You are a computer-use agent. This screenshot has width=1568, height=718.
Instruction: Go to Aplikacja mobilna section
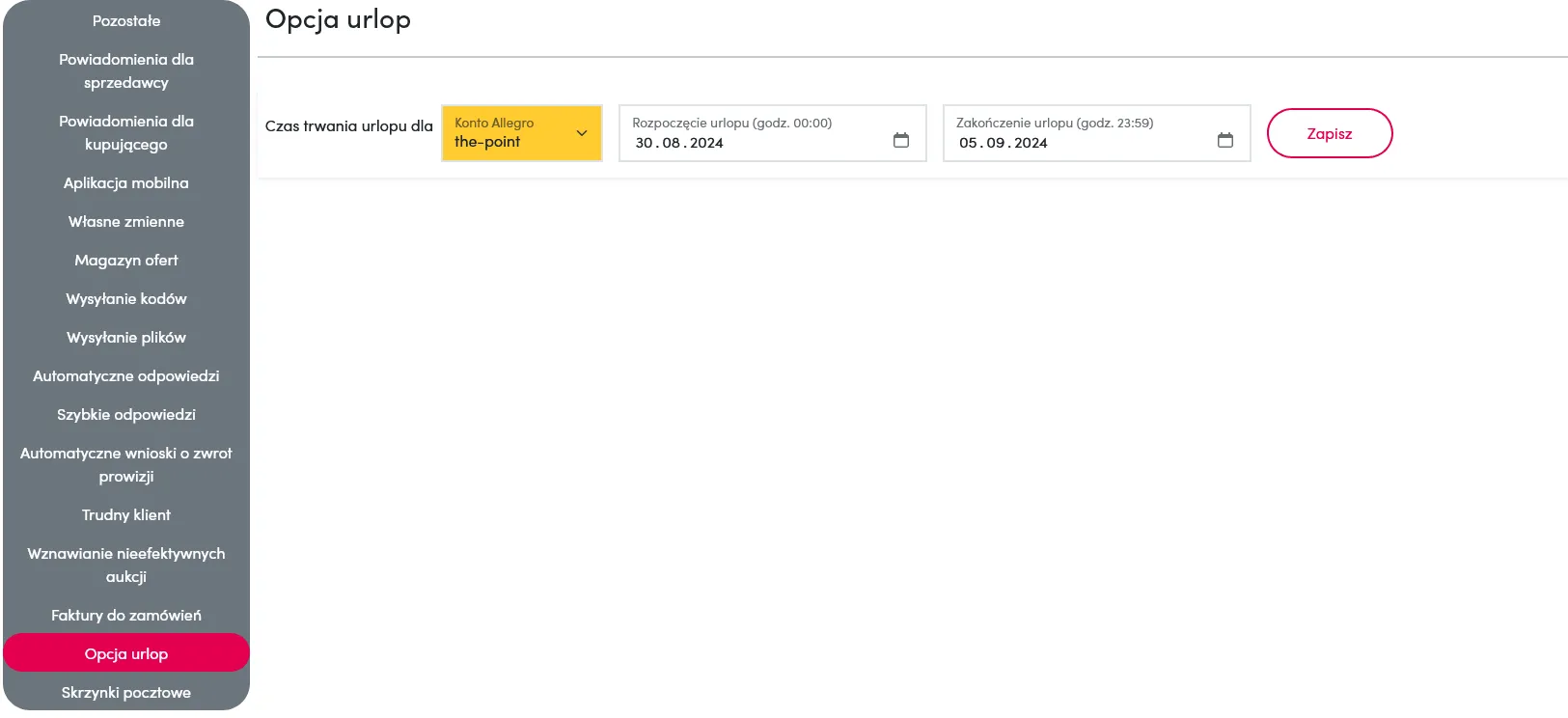click(x=126, y=183)
